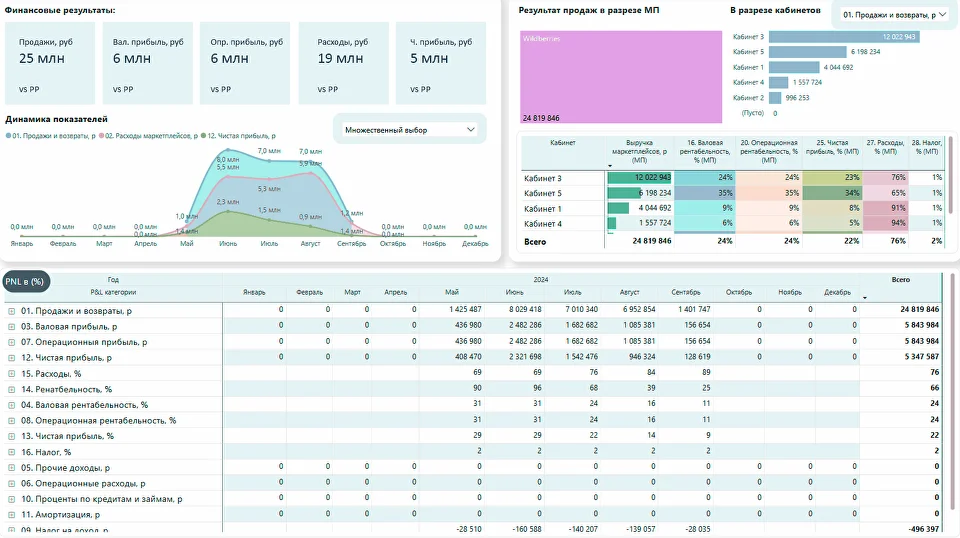
Task: Expand the '01. Продажи и возвраты, р' row
Action: [x=12, y=311]
